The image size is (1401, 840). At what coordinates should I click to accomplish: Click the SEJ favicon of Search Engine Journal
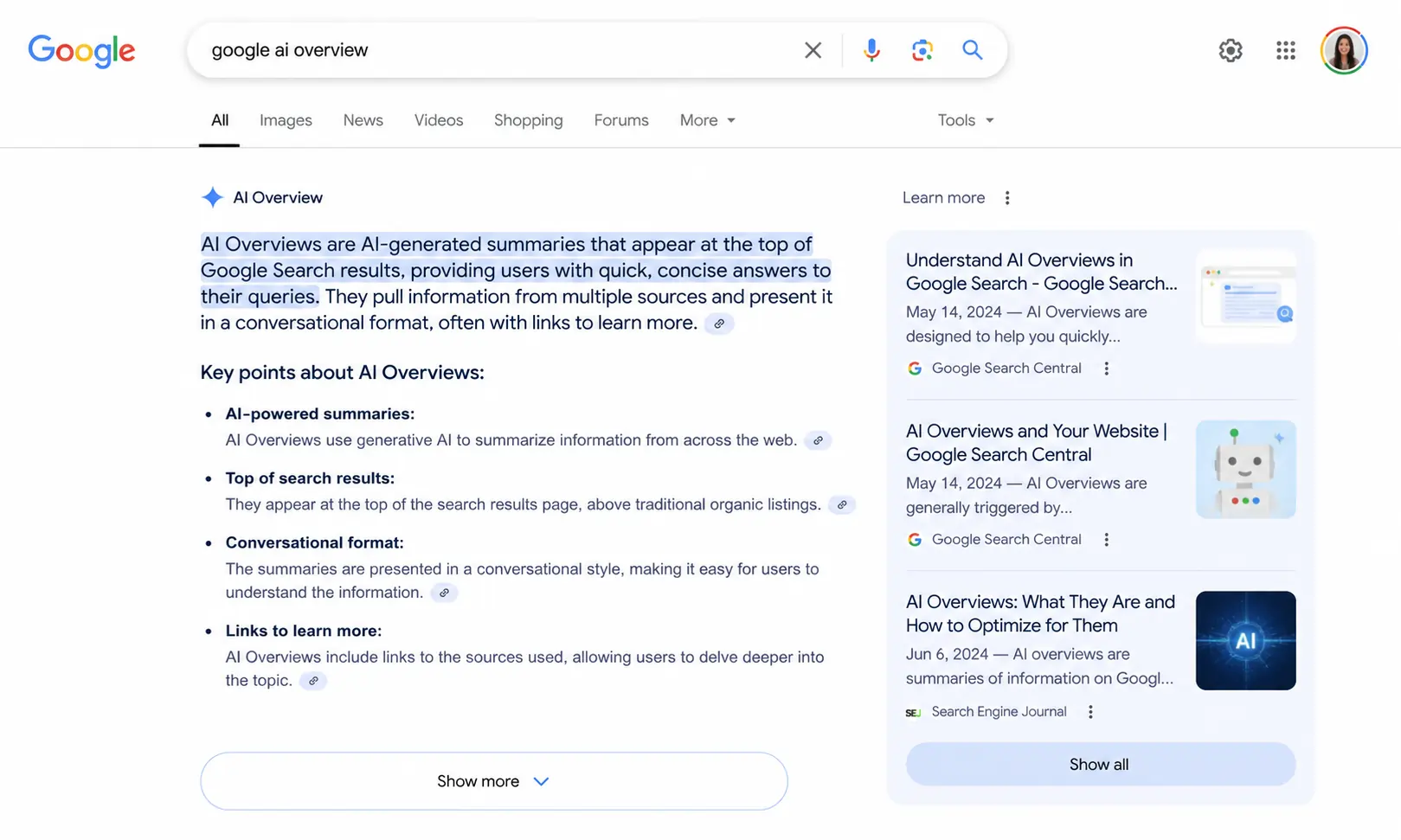[913, 712]
